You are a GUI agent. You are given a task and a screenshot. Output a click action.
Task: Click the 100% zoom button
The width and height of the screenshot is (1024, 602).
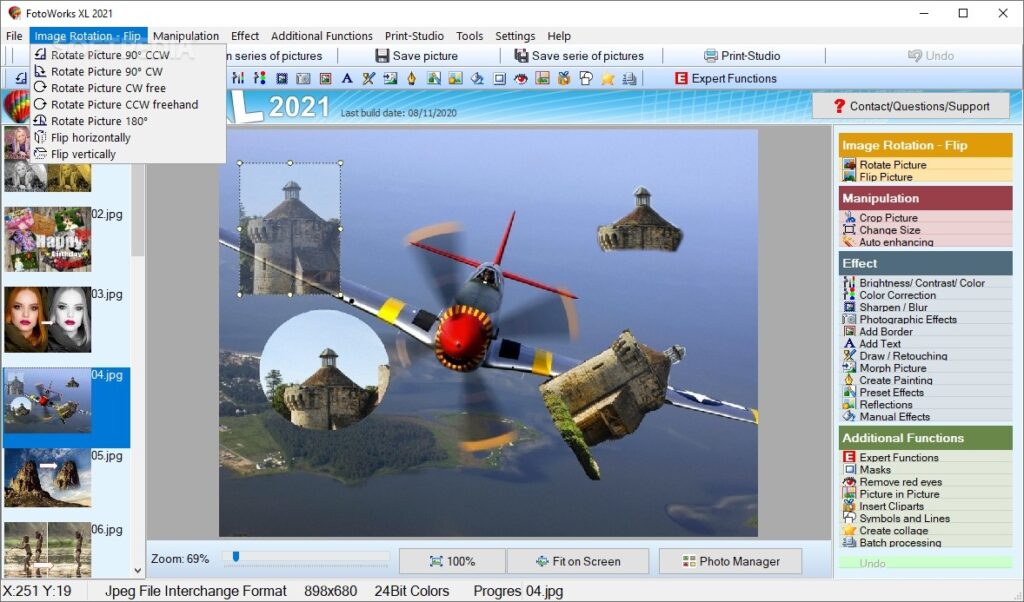coord(452,561)
